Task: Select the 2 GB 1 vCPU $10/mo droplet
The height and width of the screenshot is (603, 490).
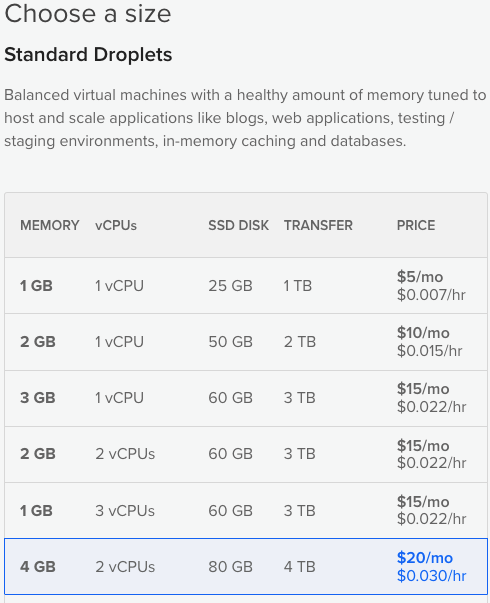Action: coord(246,342)
